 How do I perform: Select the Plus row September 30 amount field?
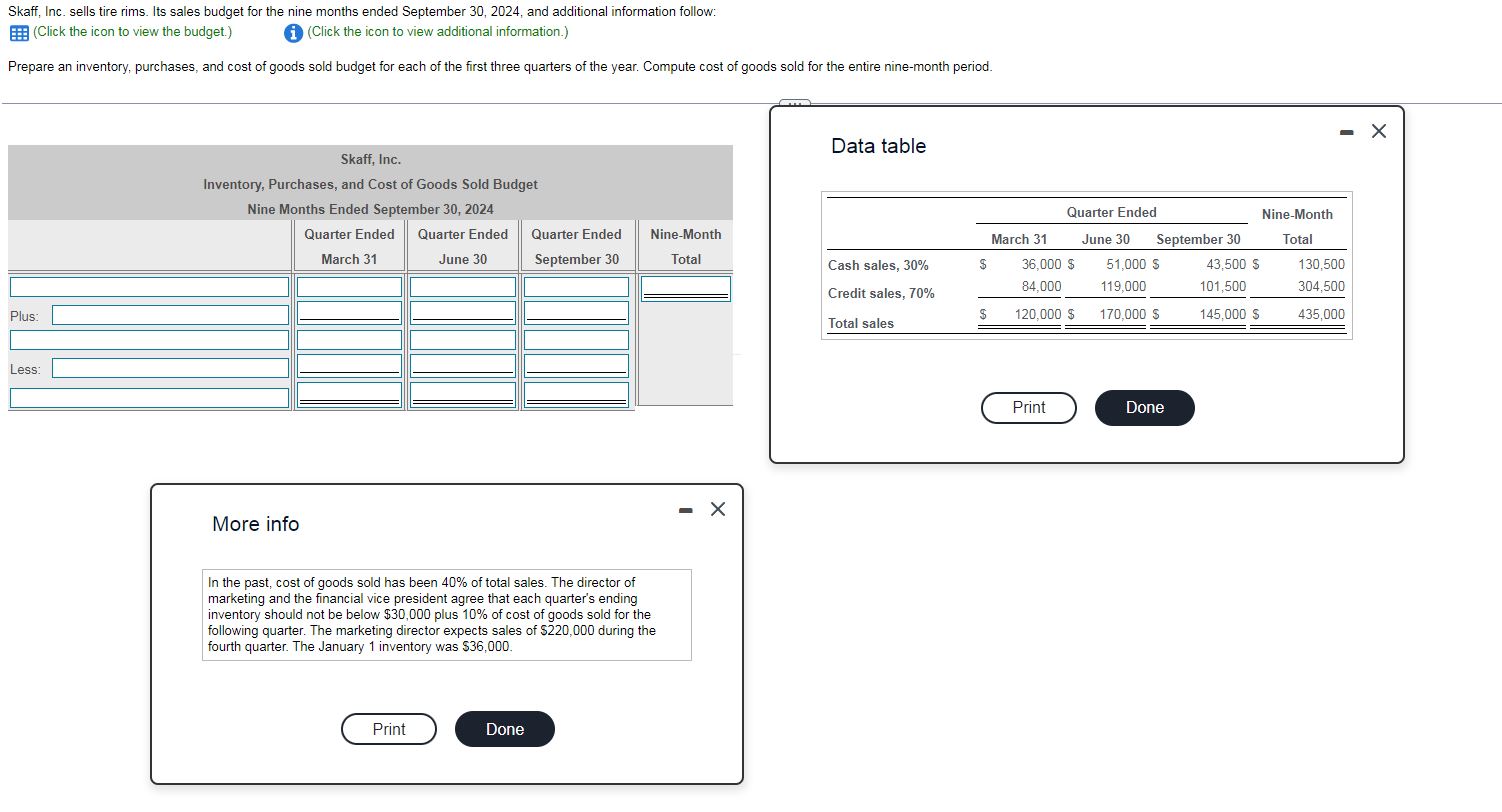[577, 312]
